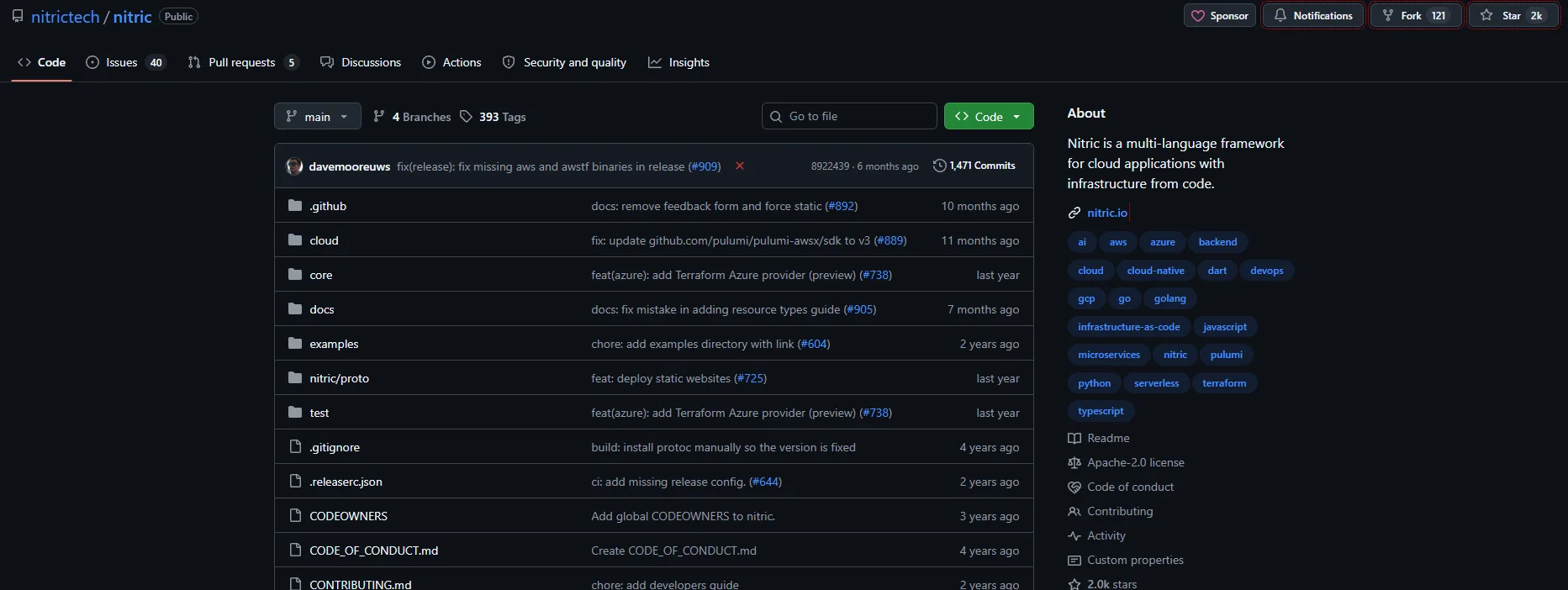
Task: Select the infrastructure-as-code topic tag
Action: point(1128,327)
